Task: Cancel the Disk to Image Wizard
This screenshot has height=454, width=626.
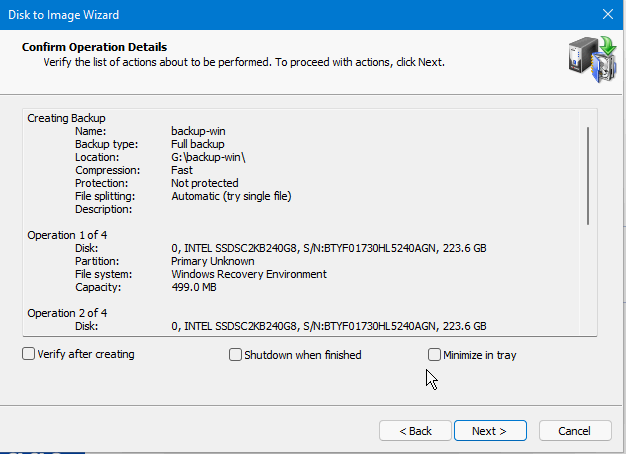Action: point(575,431)
